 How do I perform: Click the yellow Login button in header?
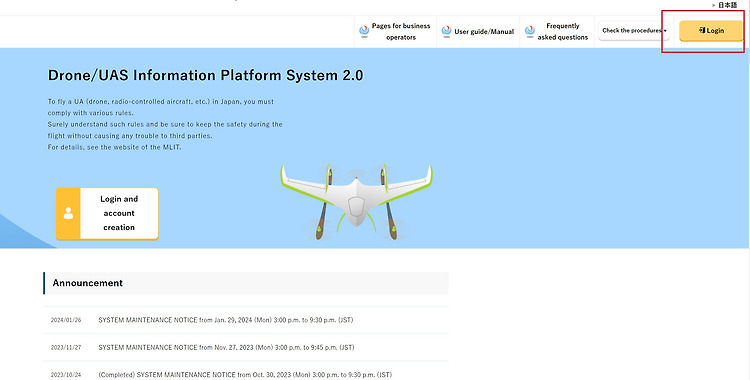[x=711, y=31]
